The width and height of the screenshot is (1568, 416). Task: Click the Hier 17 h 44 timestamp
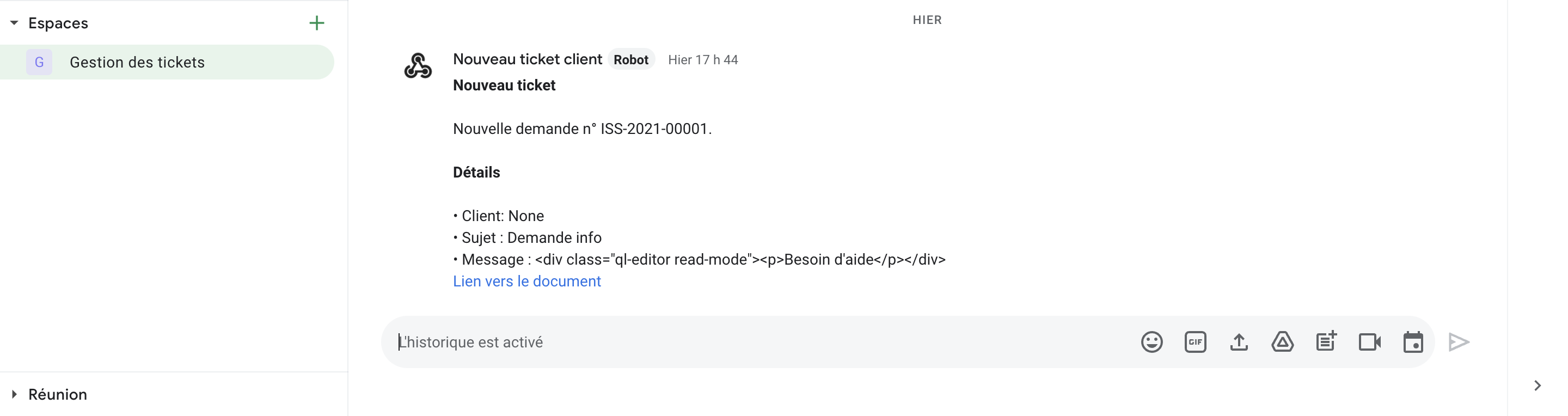[702, 60]
